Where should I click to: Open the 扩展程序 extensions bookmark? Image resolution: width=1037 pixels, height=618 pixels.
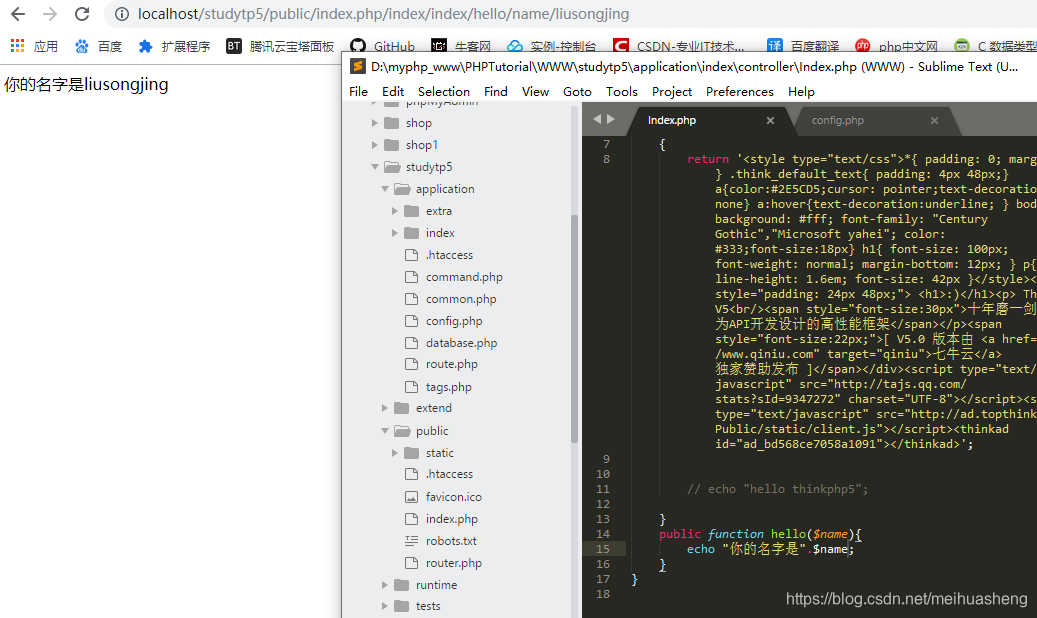(174, 46)
